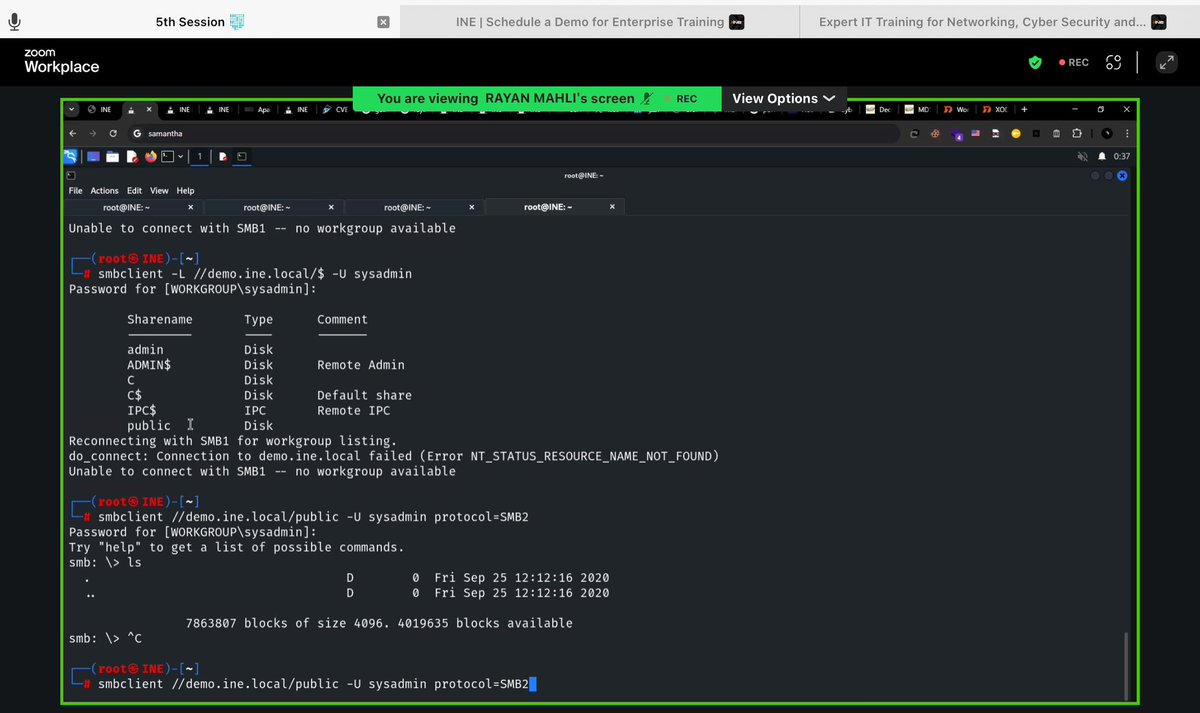1200x713 pixels.
Task: Toggle Zoom full screen with expand arrows icon
Action: click(x=1166, y=62)
